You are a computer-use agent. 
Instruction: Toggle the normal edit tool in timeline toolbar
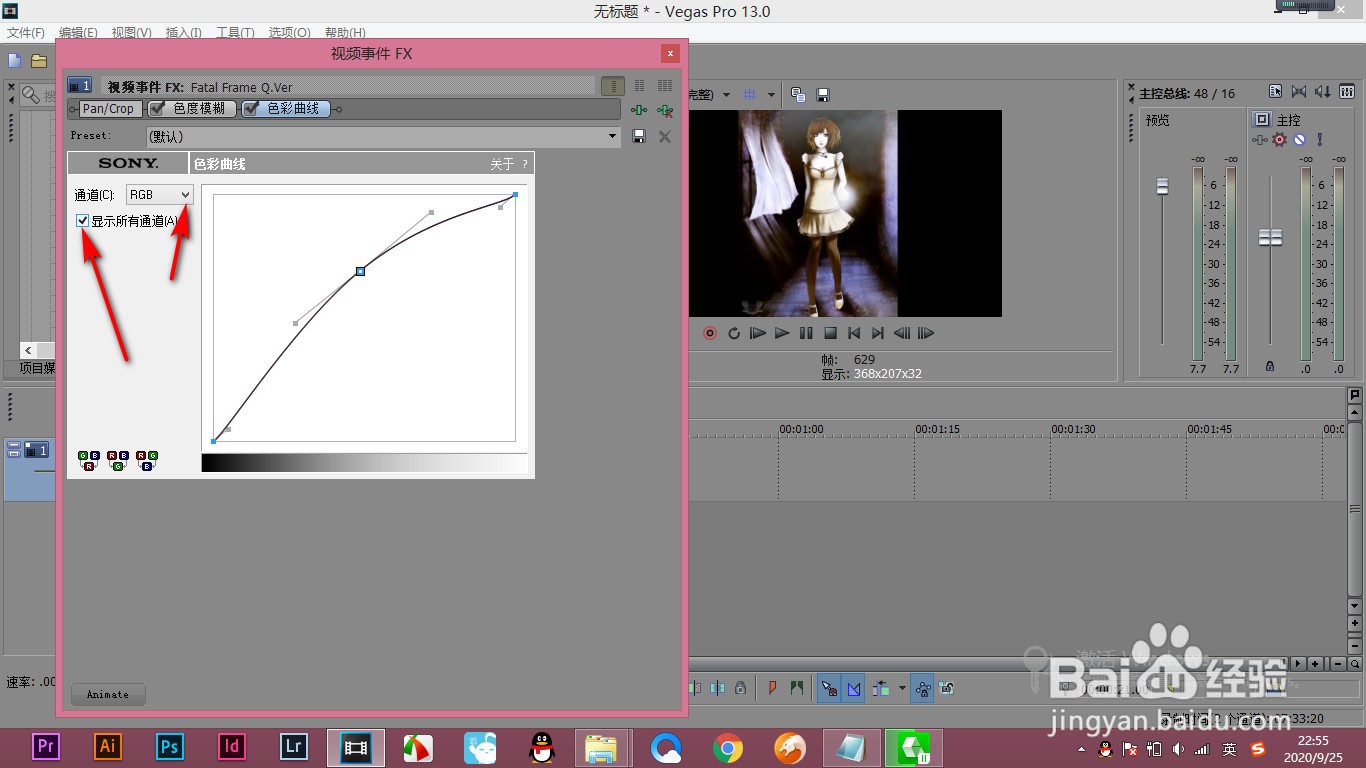point(829,689)
